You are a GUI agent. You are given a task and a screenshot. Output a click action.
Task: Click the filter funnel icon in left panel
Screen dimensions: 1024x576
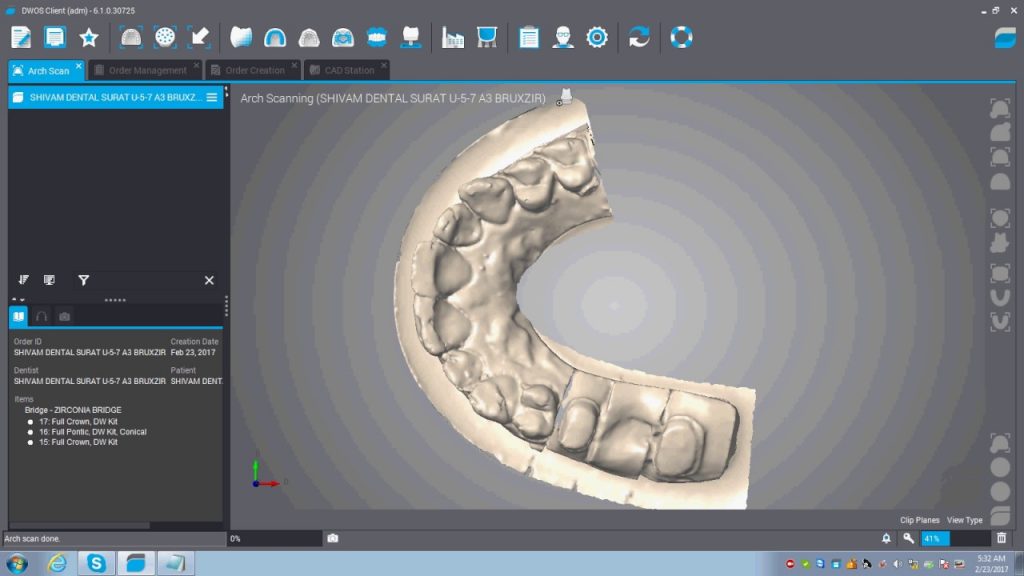[83, 281]
